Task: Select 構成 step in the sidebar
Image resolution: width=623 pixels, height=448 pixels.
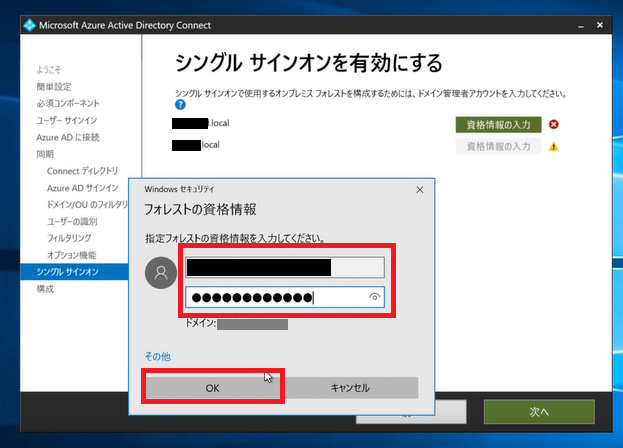Action: pyautogui.click(x=45, y=289)
